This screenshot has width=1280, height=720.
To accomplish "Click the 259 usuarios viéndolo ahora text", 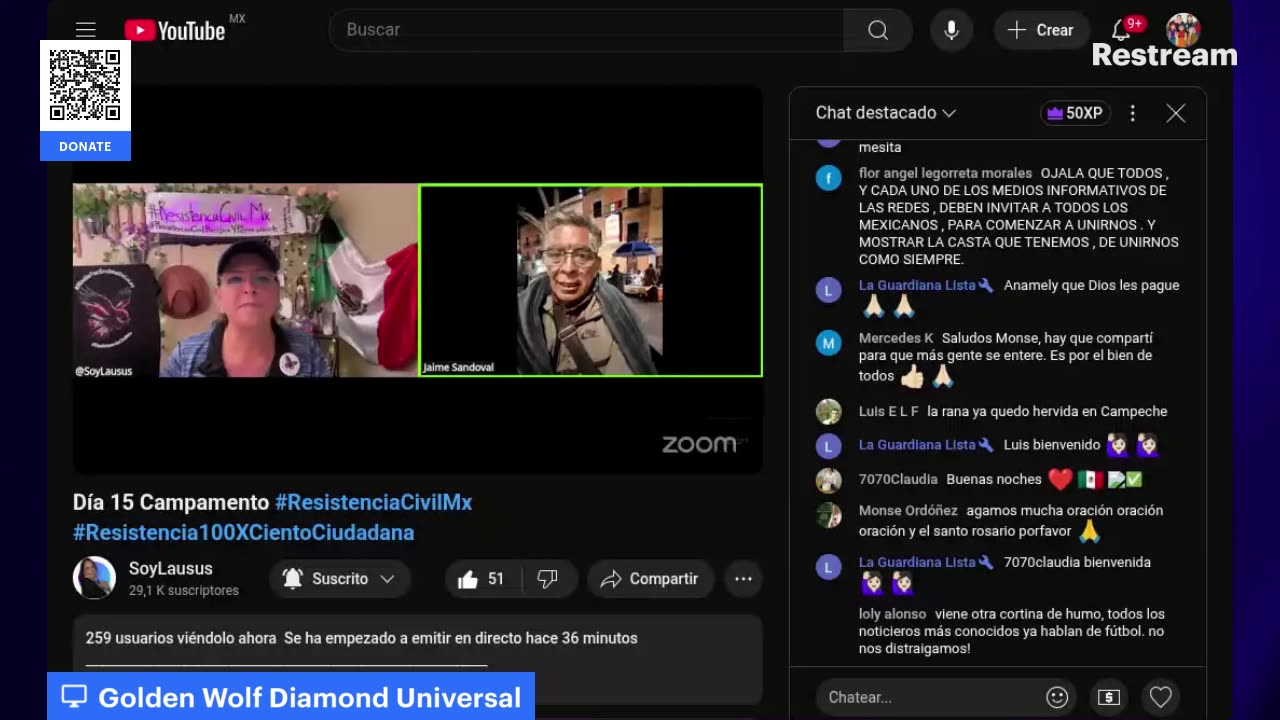I will point(181,638).
